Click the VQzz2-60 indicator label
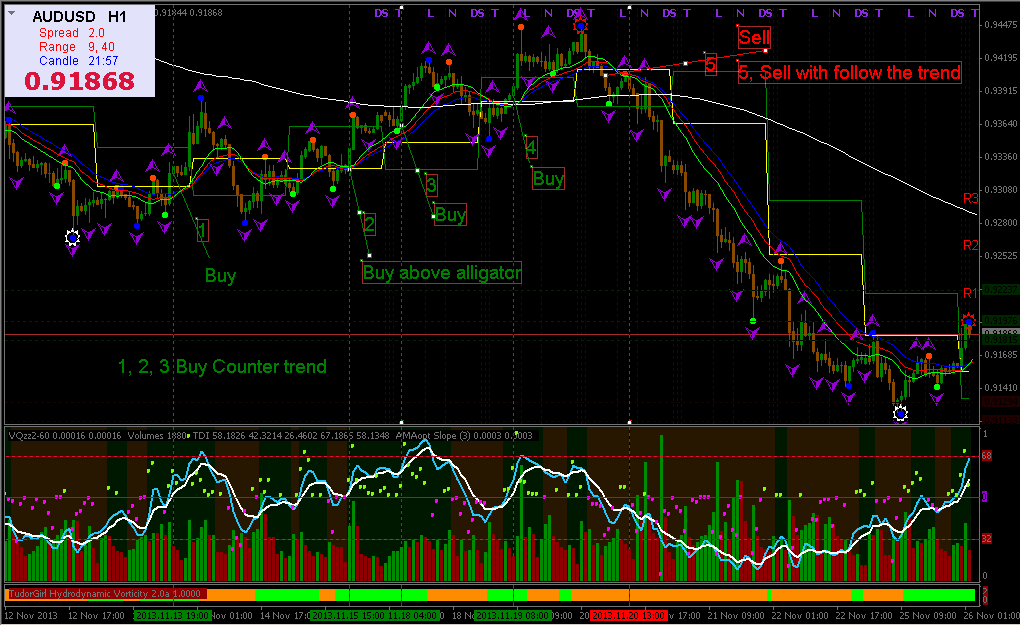The height and width of the screenshot is (625, 1020). (65, 436)
